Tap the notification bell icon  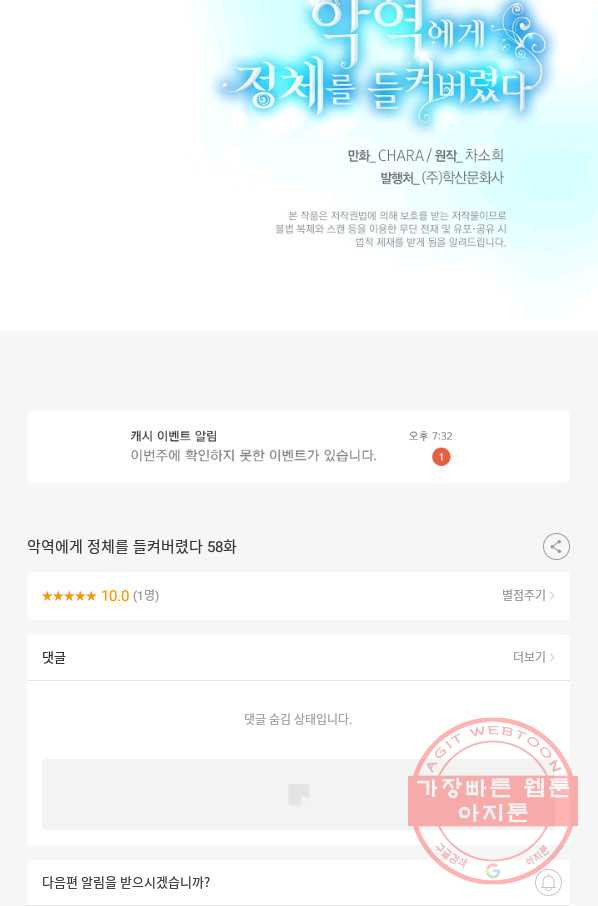click(x=548, y=882)
